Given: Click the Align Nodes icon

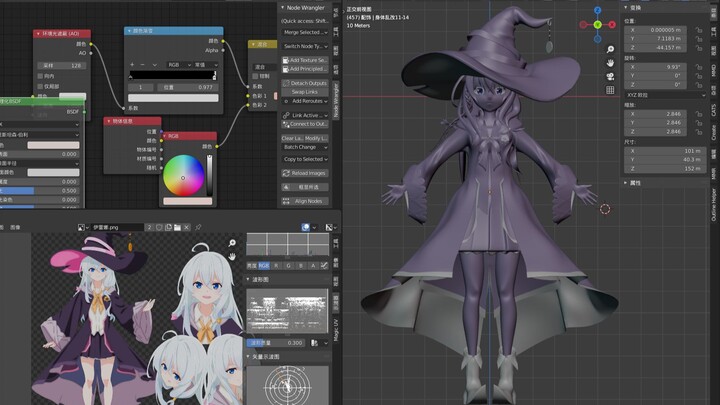Looking at the screenshot, I should (286, 201).
